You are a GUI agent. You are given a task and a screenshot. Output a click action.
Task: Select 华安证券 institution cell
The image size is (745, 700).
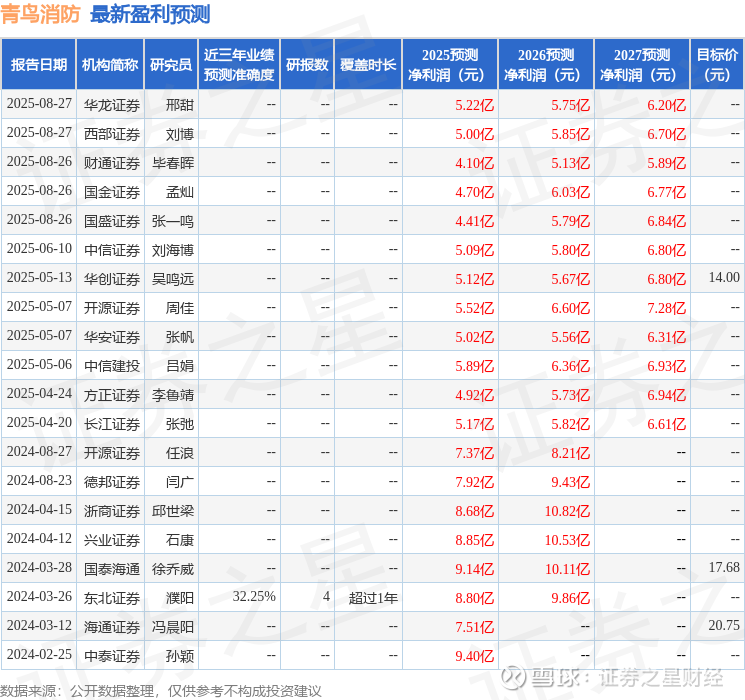(112, 337)
